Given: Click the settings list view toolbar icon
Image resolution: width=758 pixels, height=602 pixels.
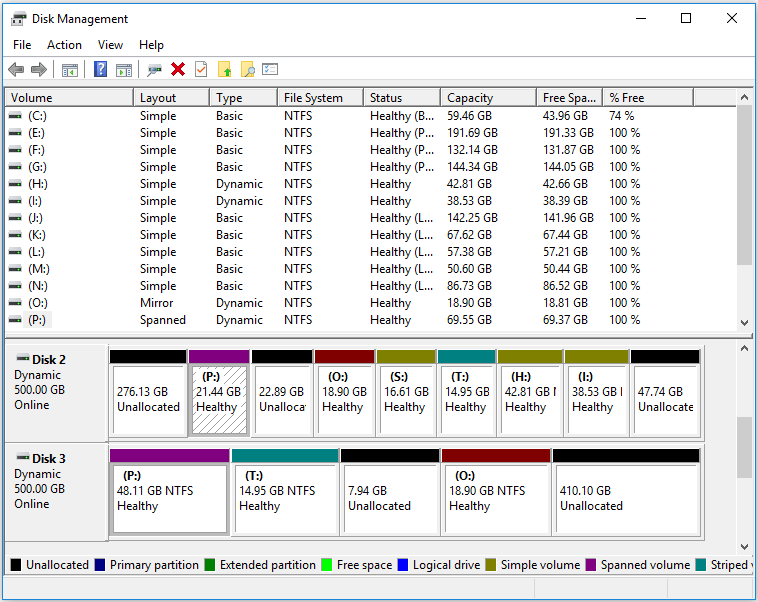Looking at the screenshot, I should pyautogui.click(x=270, y=70).
